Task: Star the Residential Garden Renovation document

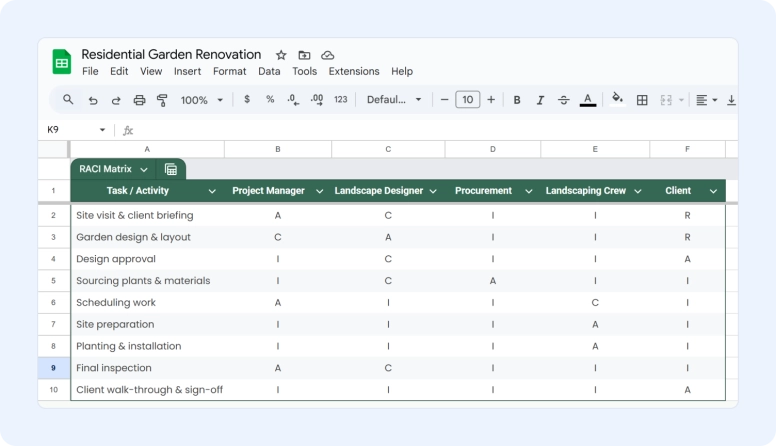Action: [x=281, y=55]
